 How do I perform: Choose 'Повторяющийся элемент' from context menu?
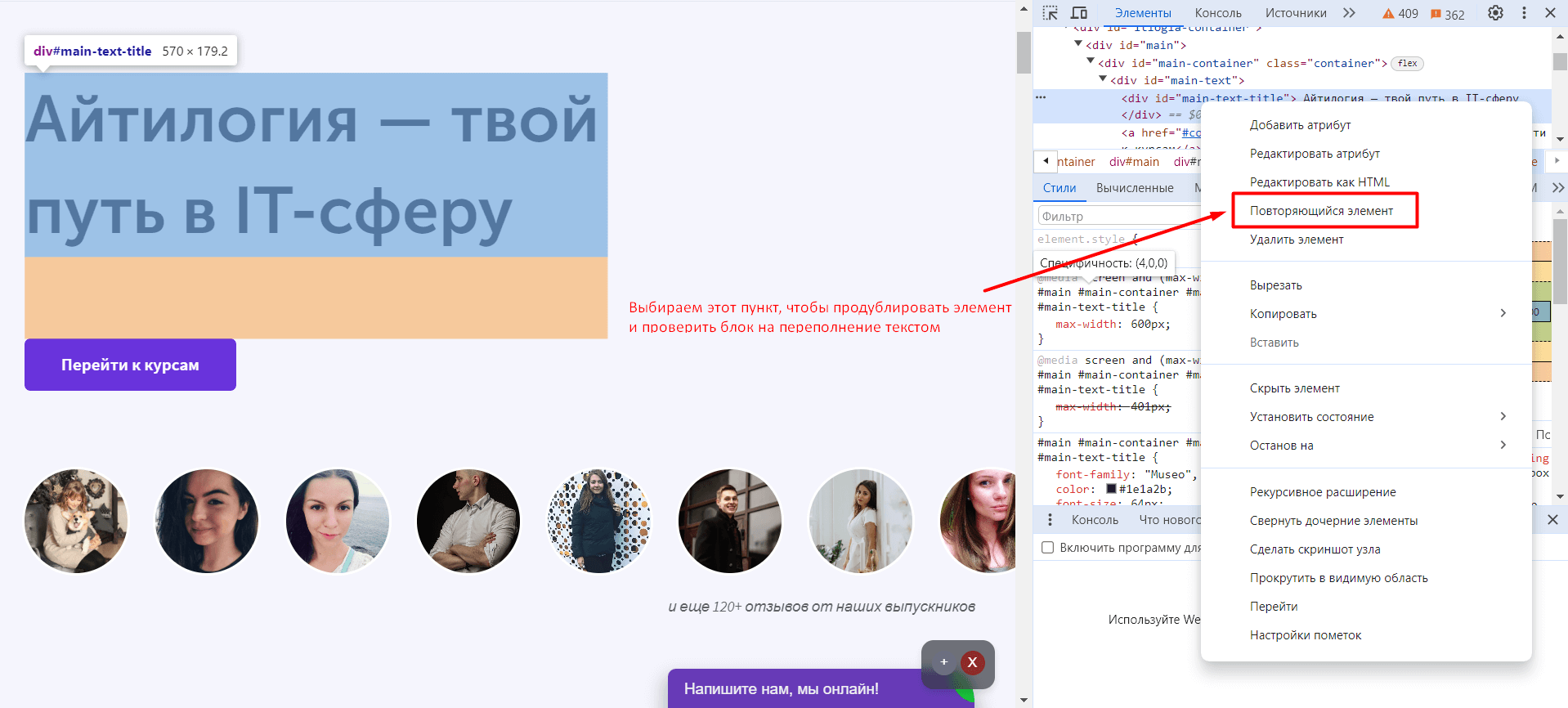1321,211
